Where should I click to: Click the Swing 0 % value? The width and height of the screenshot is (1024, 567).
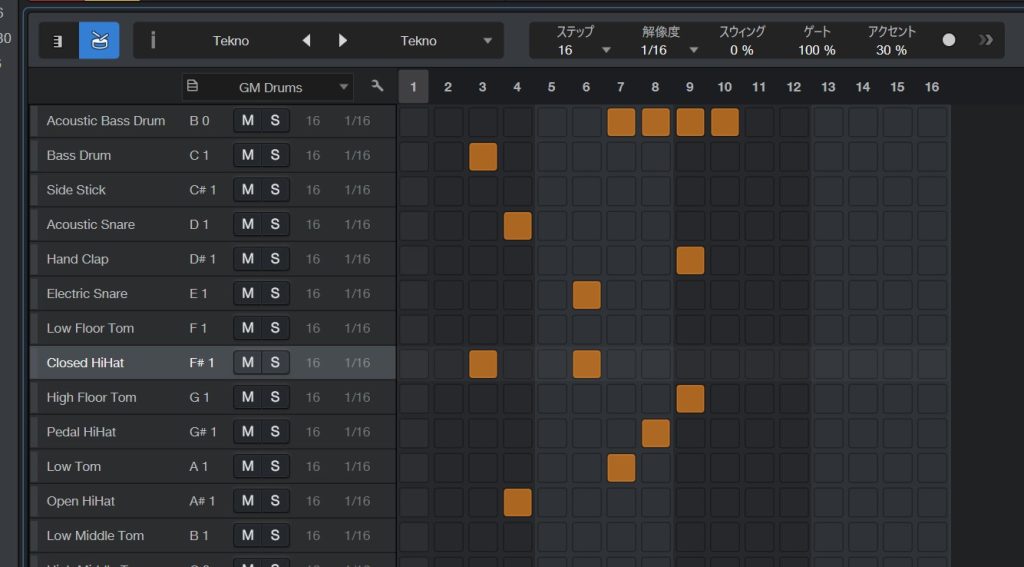pyautogui.click(x=741, y=50)
